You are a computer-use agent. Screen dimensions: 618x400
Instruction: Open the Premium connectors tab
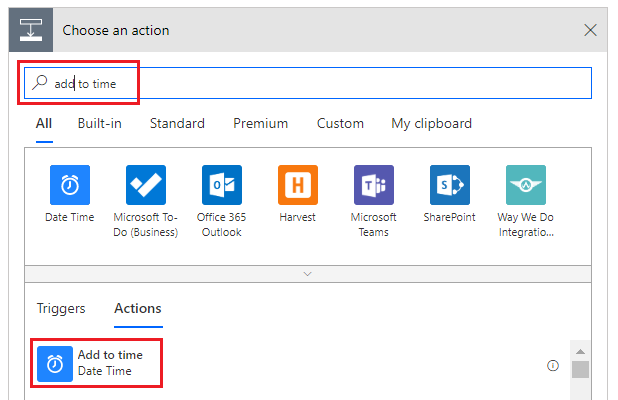point(260,124)
